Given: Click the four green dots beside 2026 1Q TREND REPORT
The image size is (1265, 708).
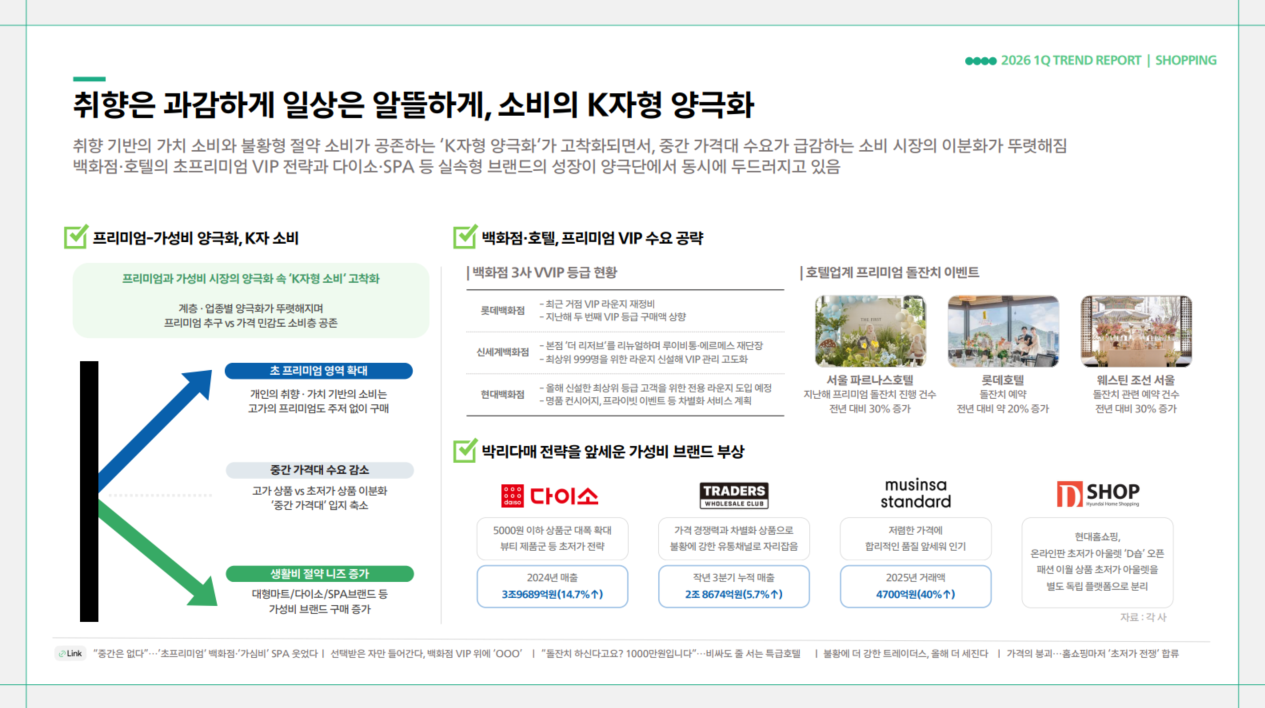Looking at the screenshot, I should 980,61.
